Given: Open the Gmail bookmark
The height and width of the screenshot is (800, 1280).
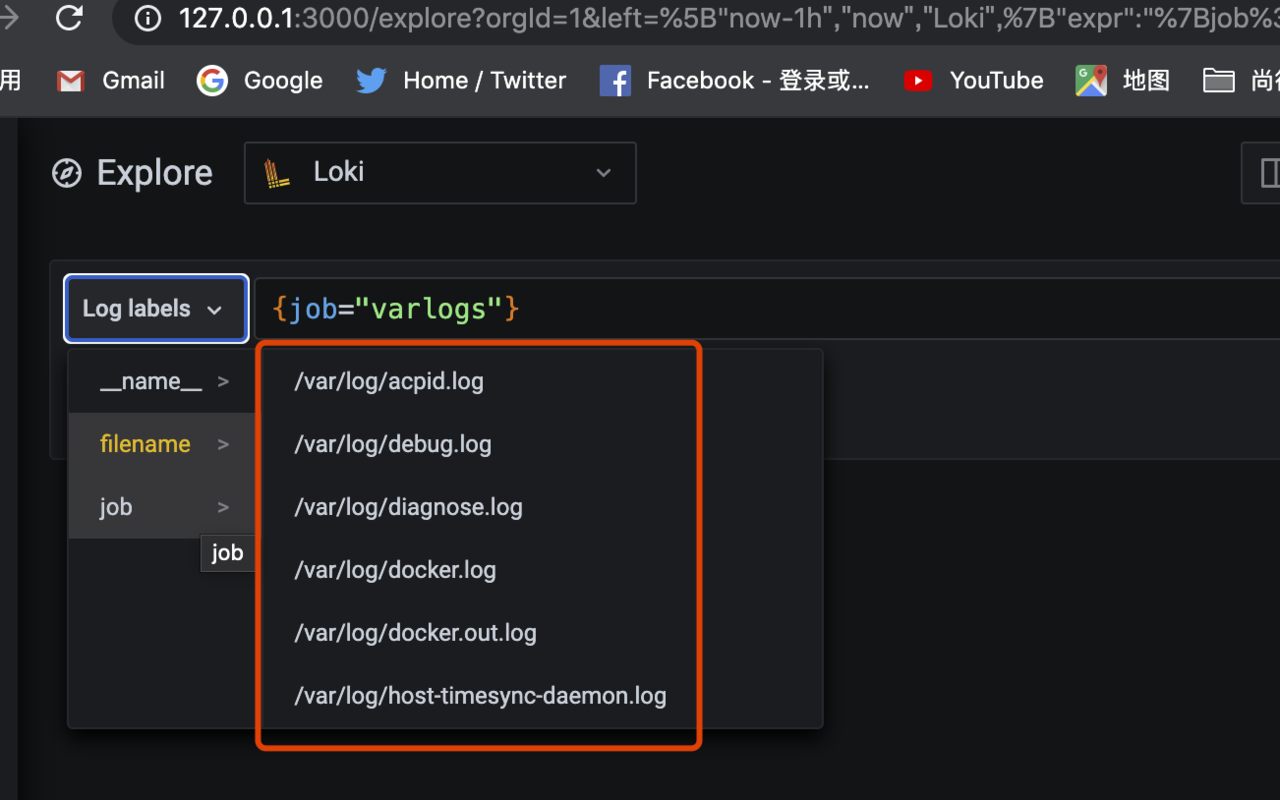Looking at the screenshot, I should pos(111,81).
